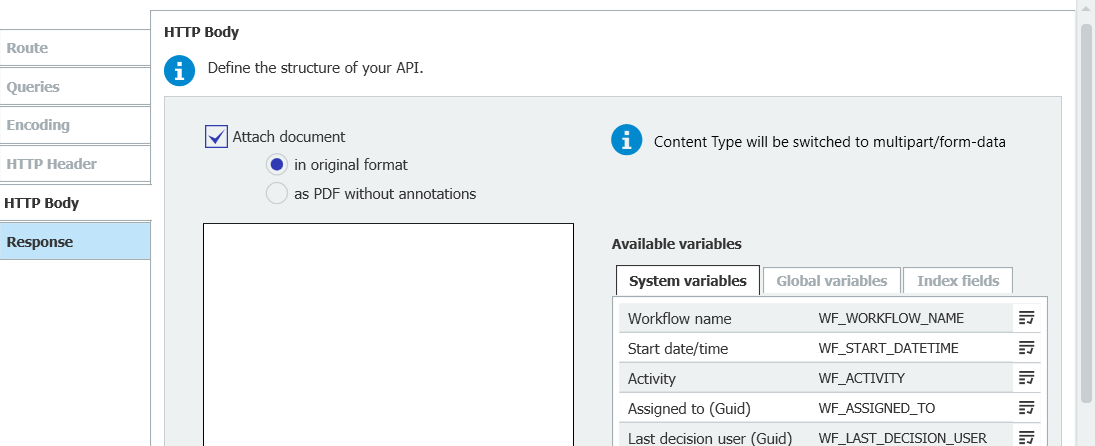Select 'as PDF without annotations' radio option
The width and height of the screenshot is (1095, 446).
pos(277,194)
